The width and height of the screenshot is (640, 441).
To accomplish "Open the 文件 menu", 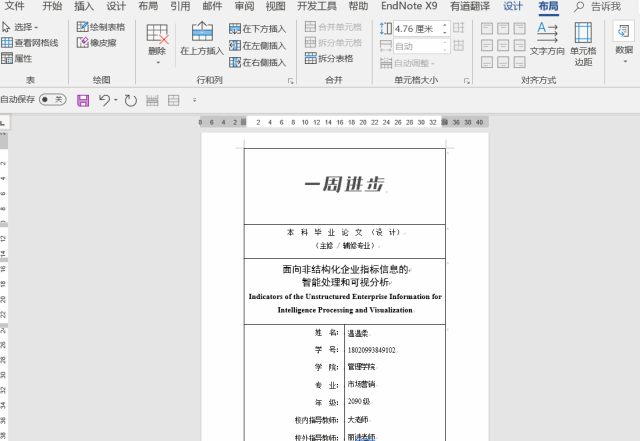I will (14, 6).
